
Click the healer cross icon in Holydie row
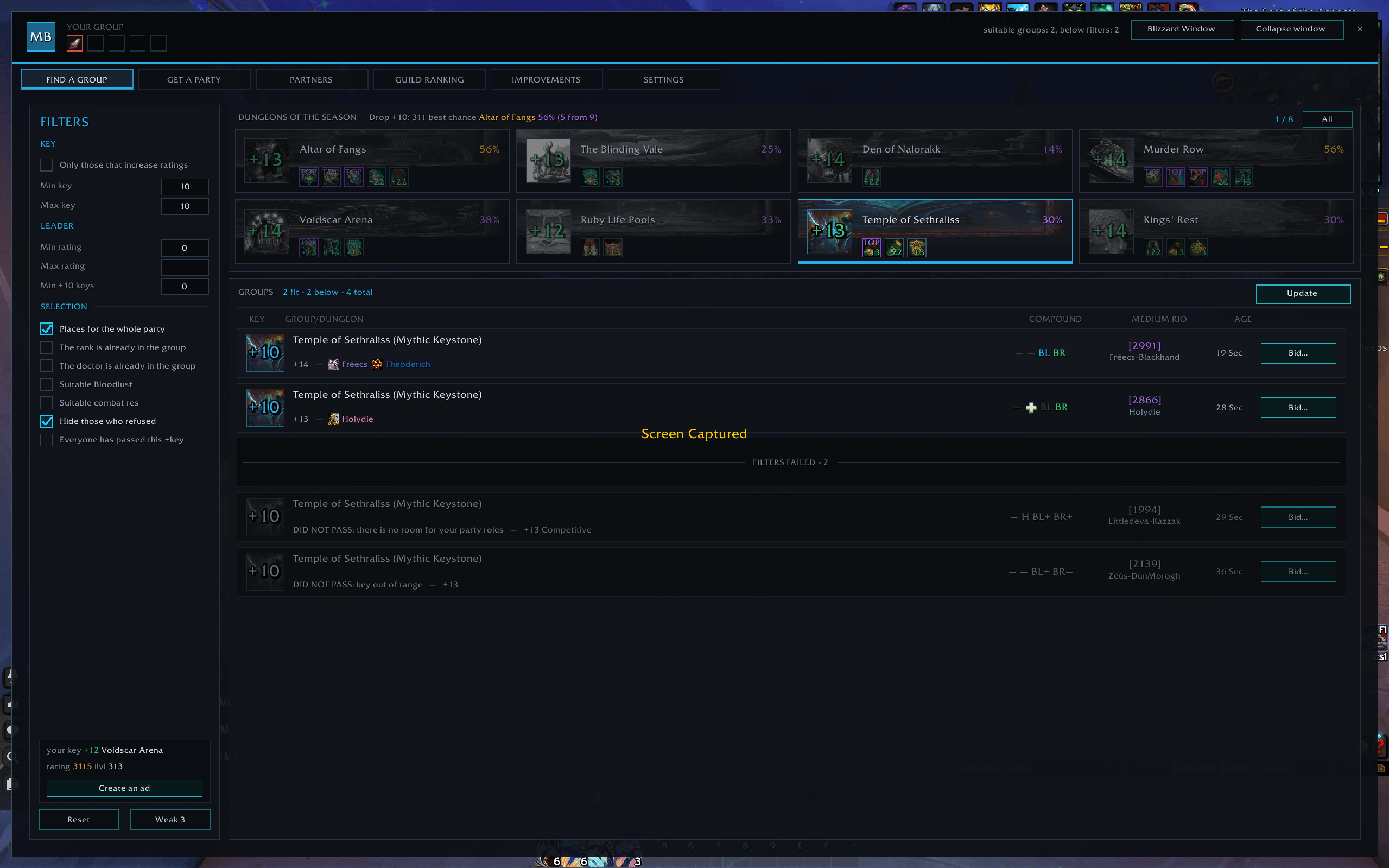(x=1031, y=408)
